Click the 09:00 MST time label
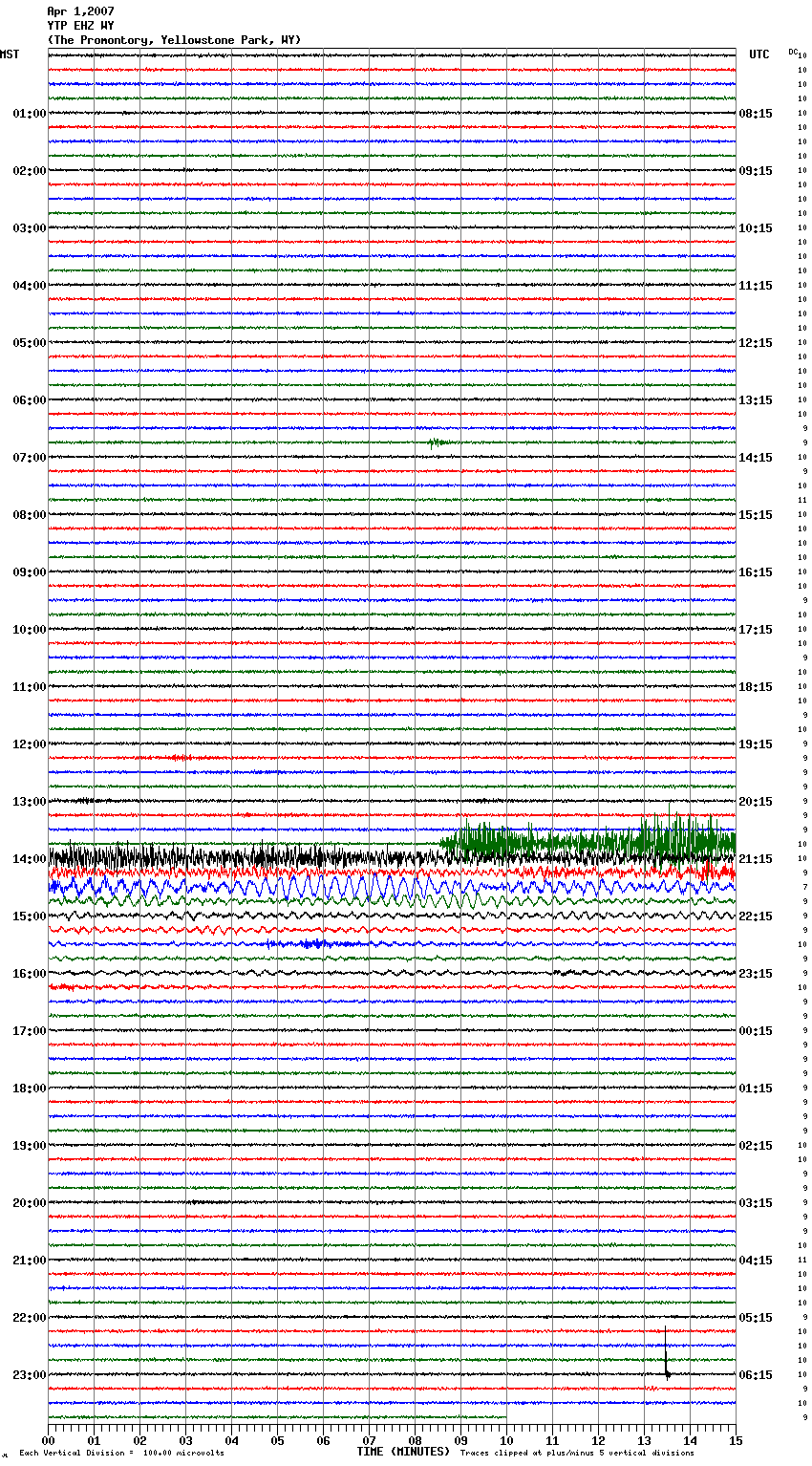This screenshot has height=1466, width=812. coord(30,572)
